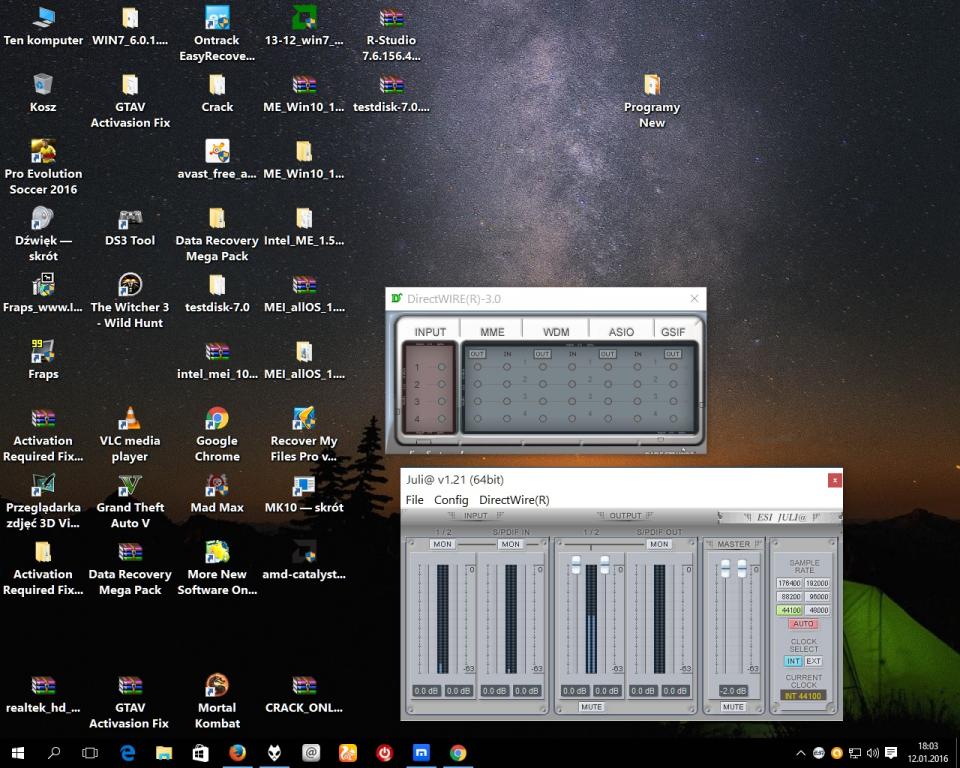The image size is (960, 768).
Task: Set clock select to INT
Action: [793, 661]
